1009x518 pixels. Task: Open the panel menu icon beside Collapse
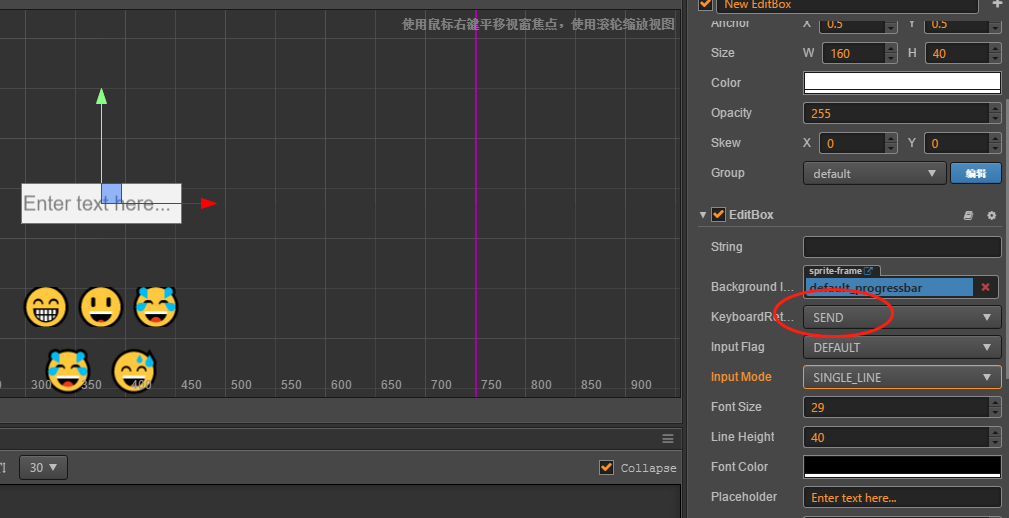click(x=668, y=439)
